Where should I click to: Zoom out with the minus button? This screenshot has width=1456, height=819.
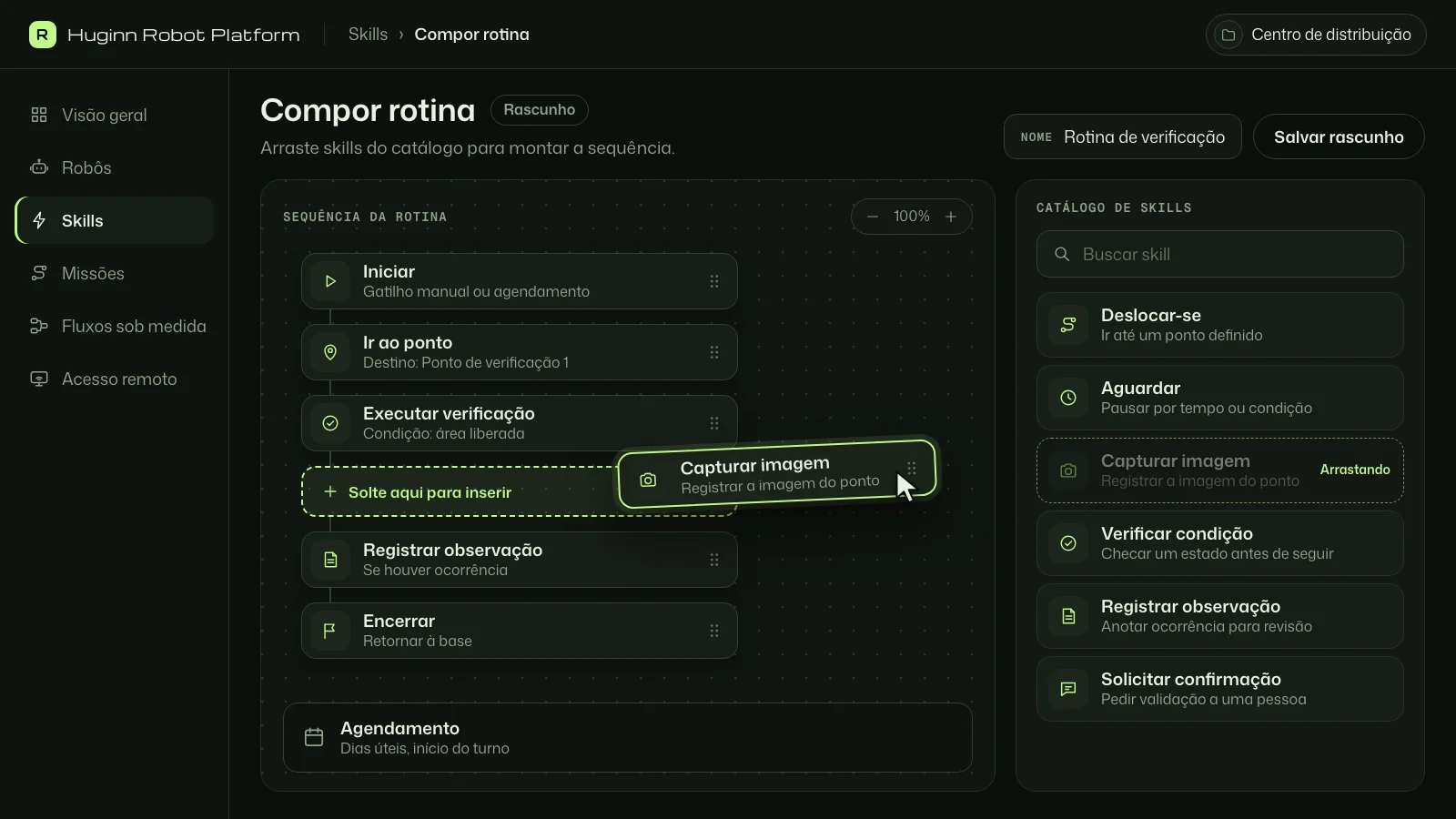(873, 217)
